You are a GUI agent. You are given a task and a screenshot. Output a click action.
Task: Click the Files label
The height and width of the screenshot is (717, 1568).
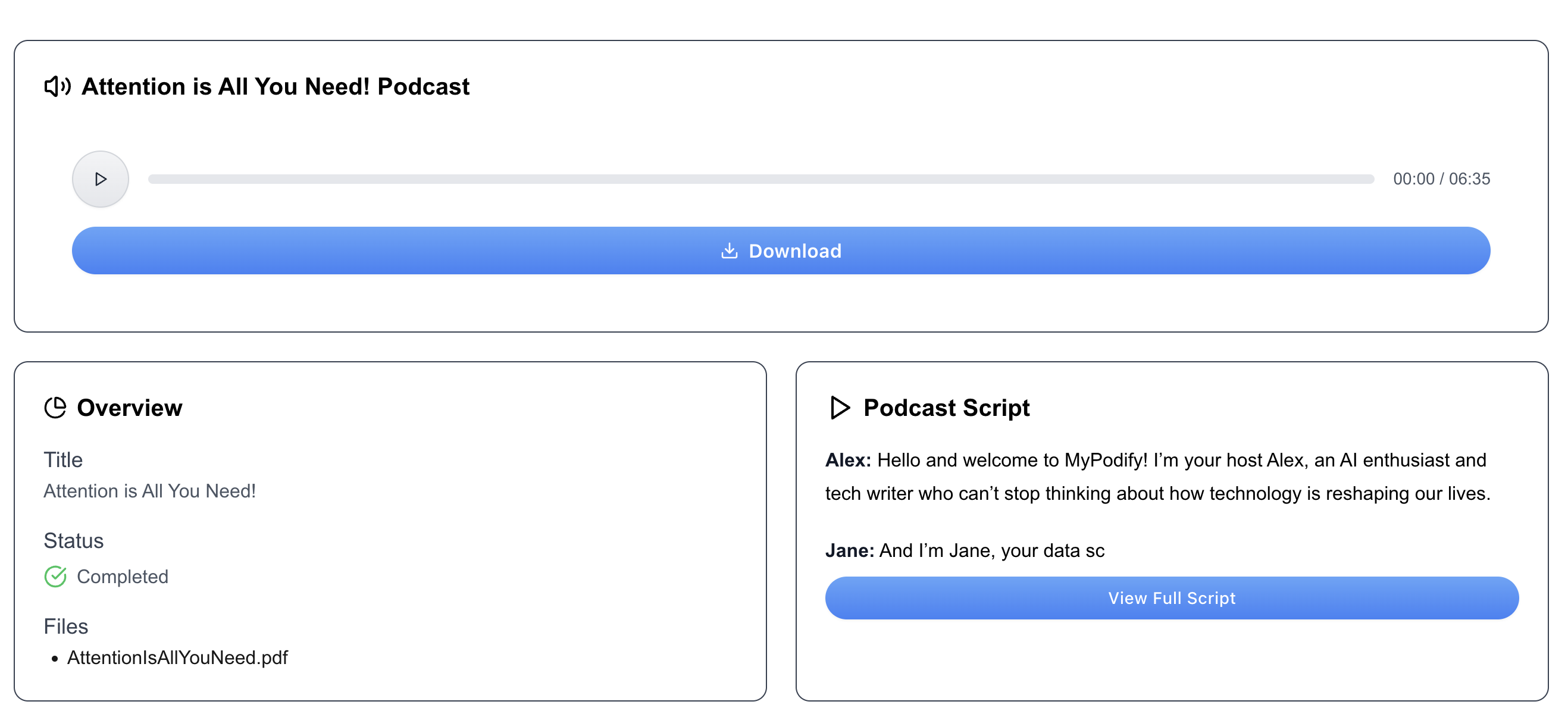(65, 627)
